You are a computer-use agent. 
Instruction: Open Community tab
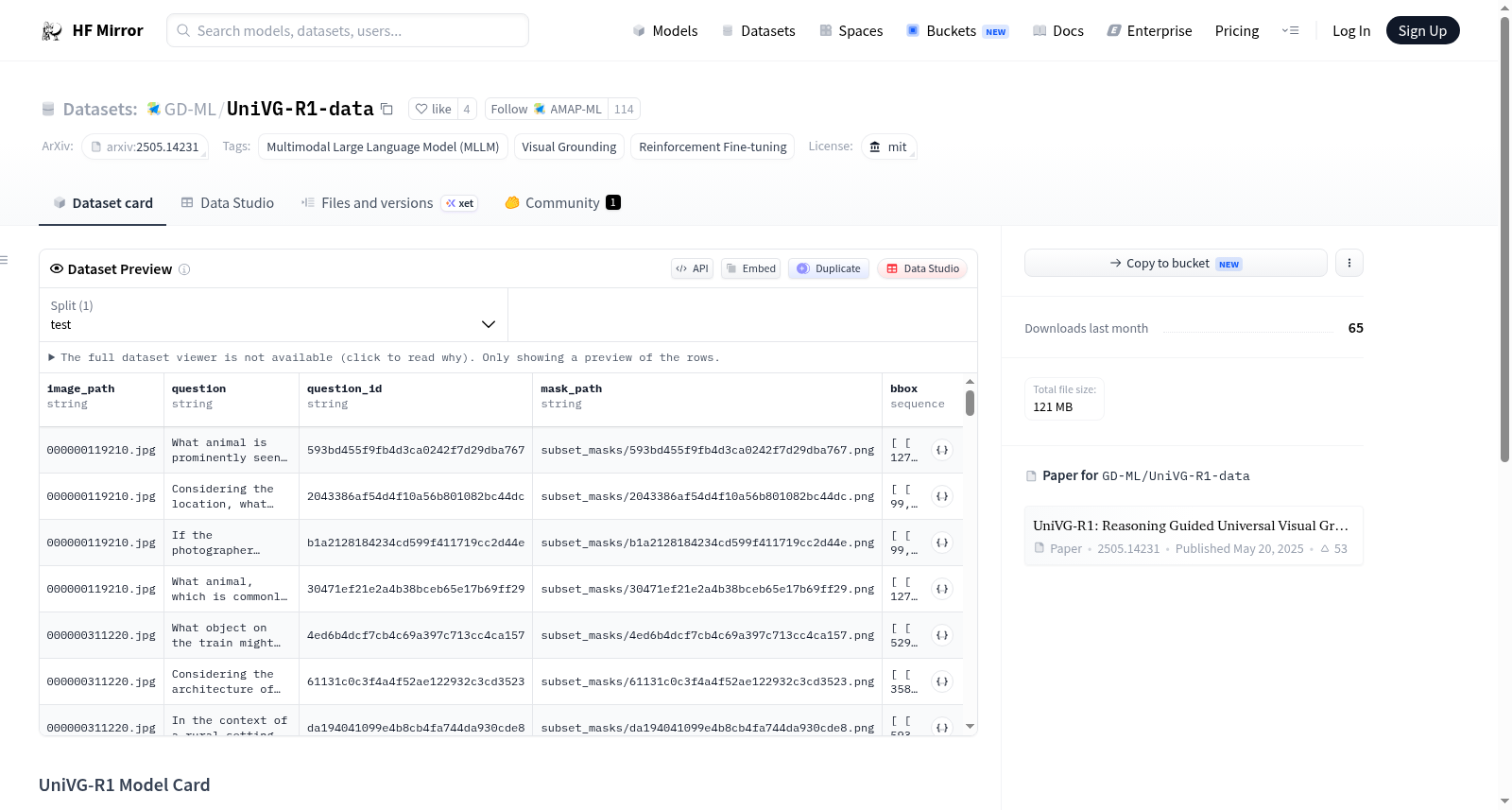(x=562, y=202)
